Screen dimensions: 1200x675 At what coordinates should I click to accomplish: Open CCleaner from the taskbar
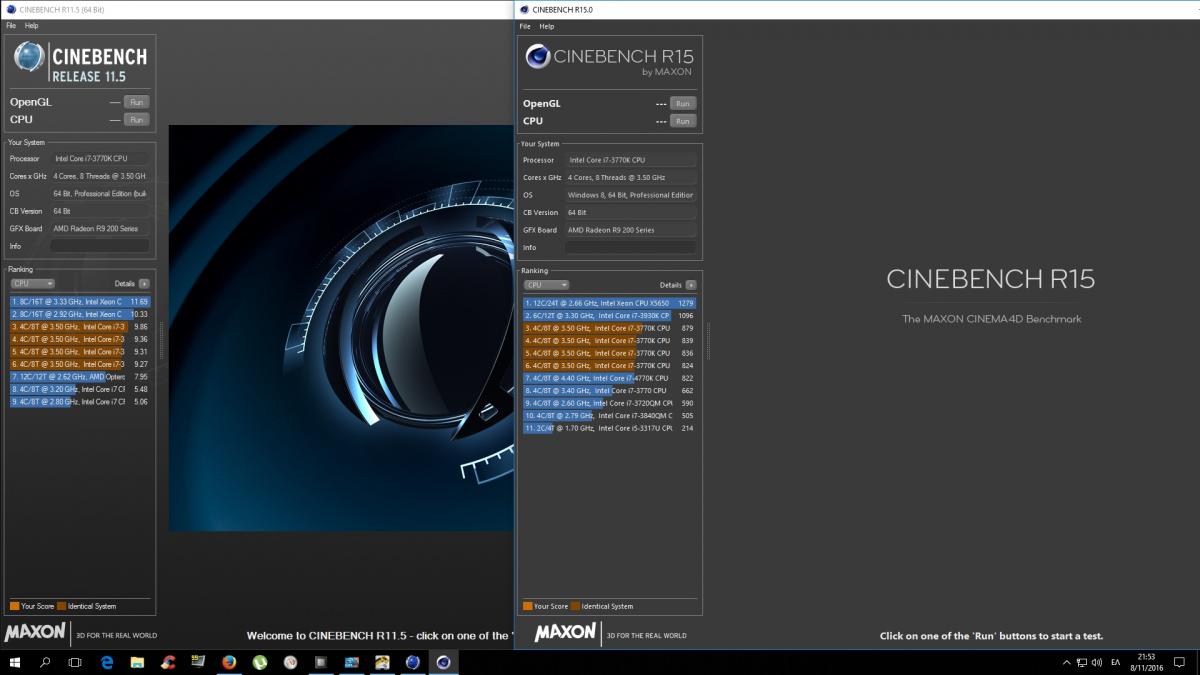[x=168, y=662]
